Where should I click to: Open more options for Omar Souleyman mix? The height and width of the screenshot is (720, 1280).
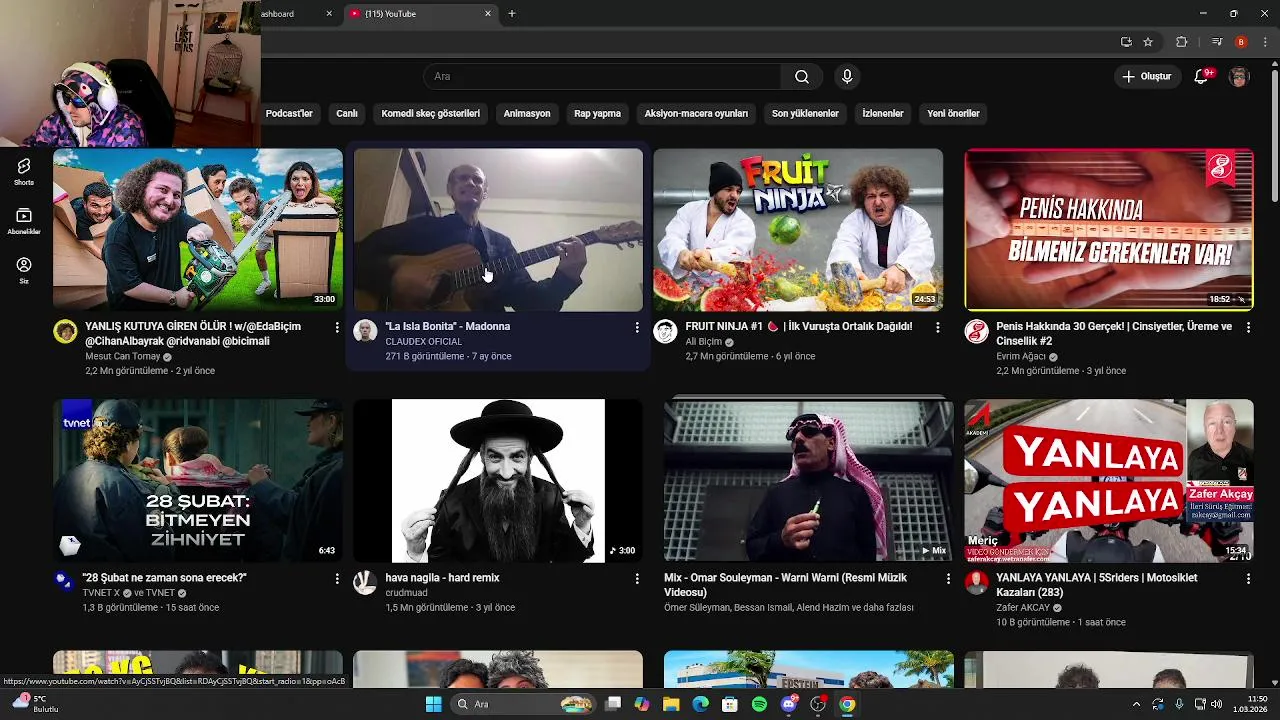pos(948,578)
